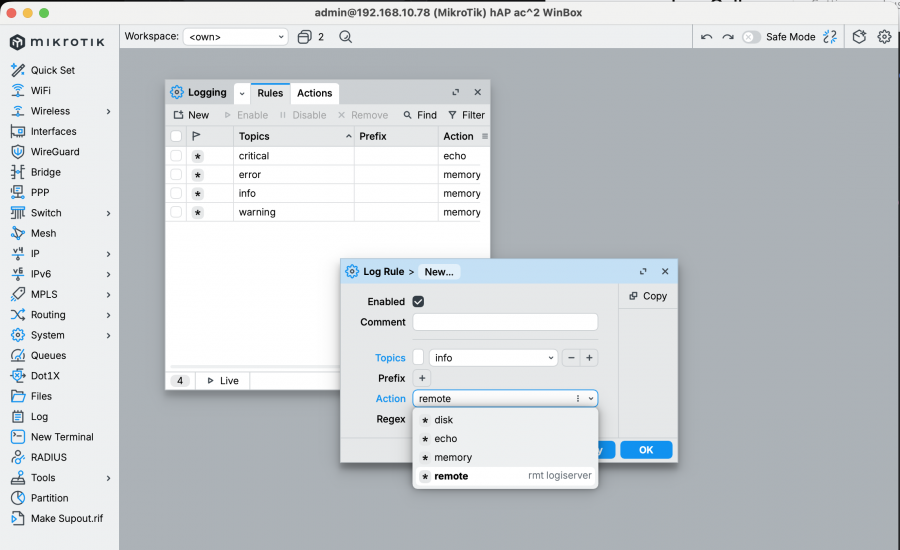Expand the Switch submenu
900x550 pixels.
pyautogui.click(x=108, y=213)
